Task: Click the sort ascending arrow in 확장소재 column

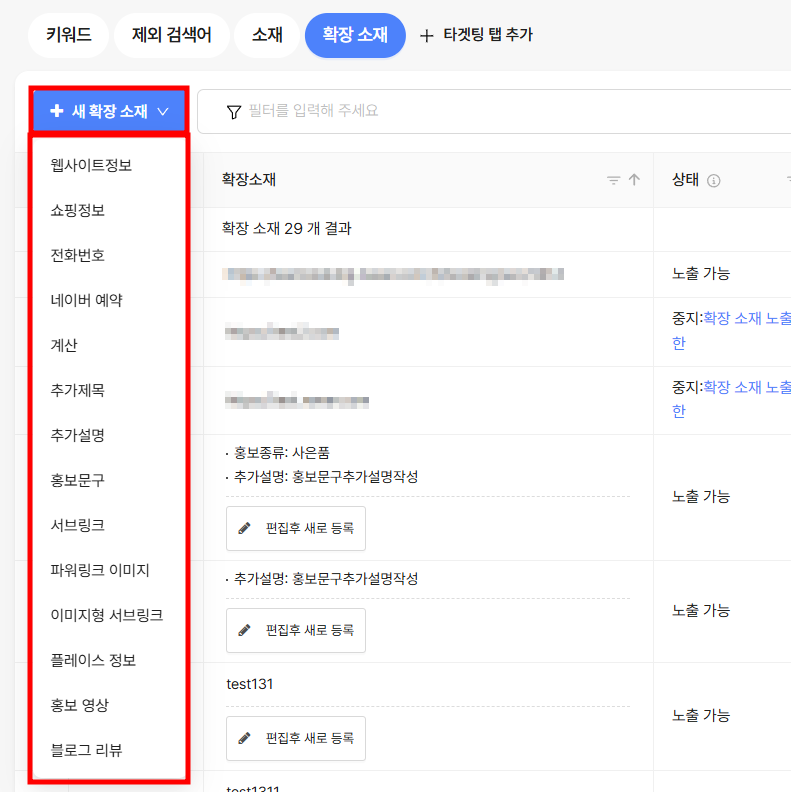Action: (x=634, y=179)
